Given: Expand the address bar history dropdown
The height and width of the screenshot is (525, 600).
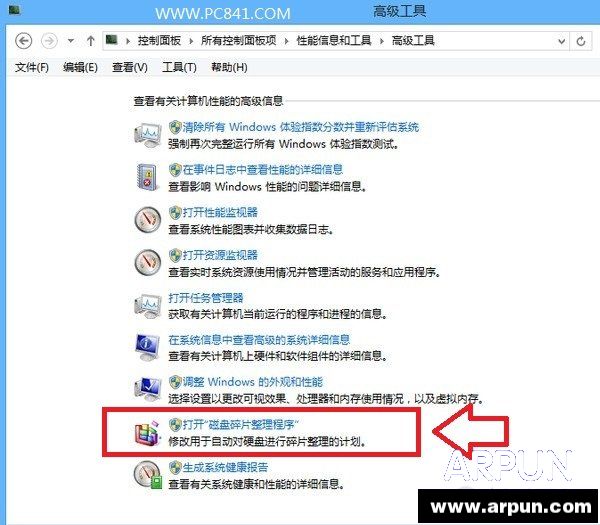Looking at the screenshot, I should (x=561, y=41).
